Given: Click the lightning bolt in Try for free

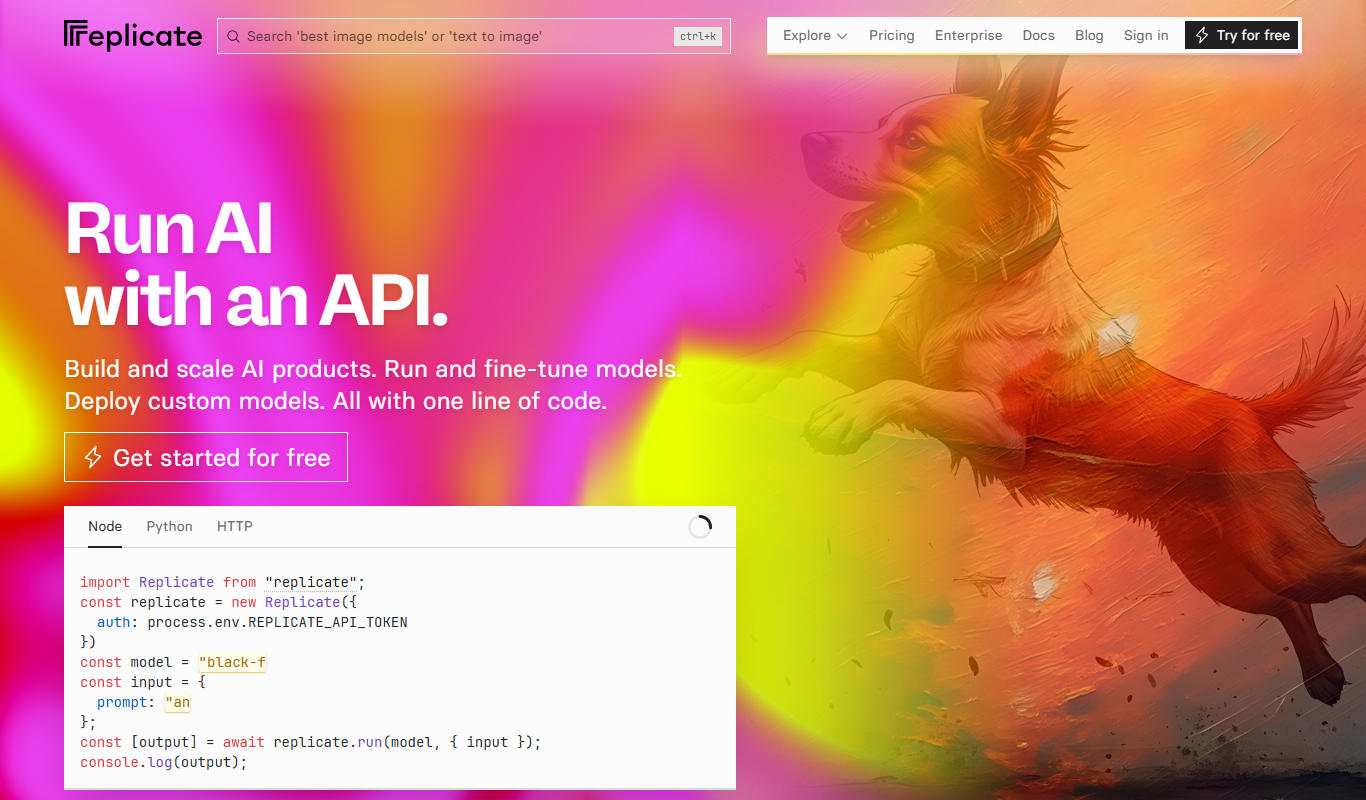Looking at the screenshot, I should (x=1202, y=35).
